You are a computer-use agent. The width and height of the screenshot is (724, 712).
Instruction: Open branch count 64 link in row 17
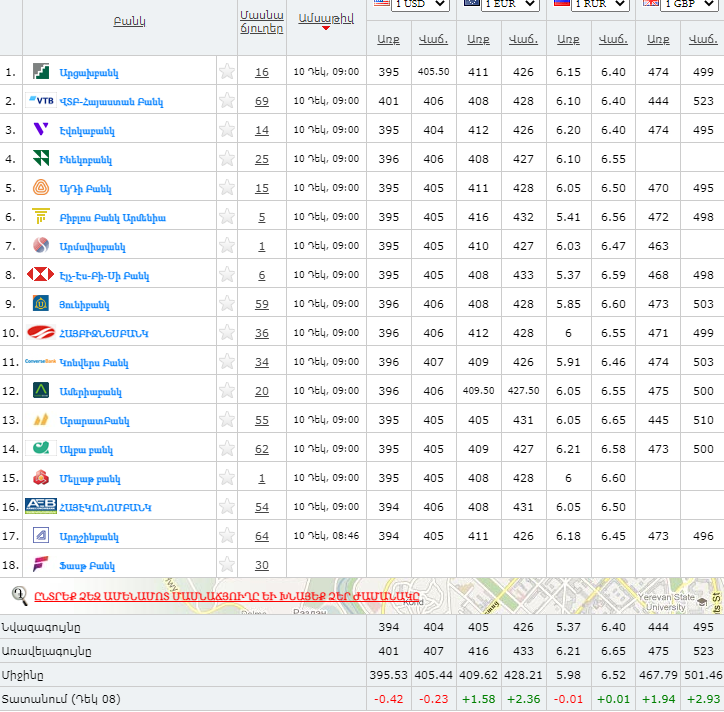262,536
